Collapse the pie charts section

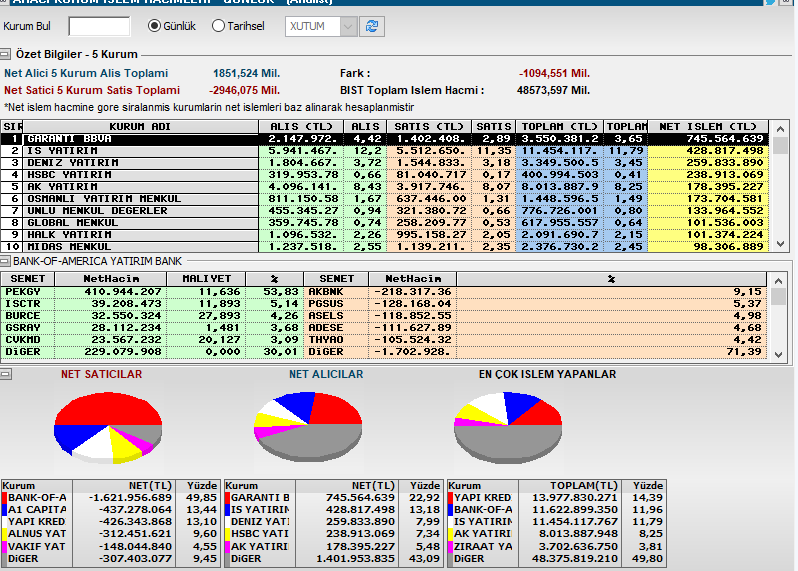pos(6,374)
